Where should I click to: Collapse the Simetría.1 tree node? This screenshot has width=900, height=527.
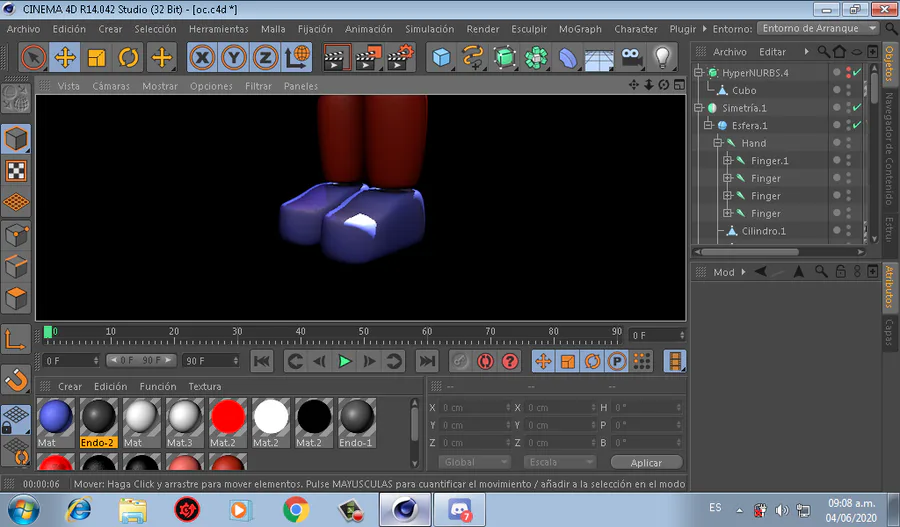tap(699, 108)
